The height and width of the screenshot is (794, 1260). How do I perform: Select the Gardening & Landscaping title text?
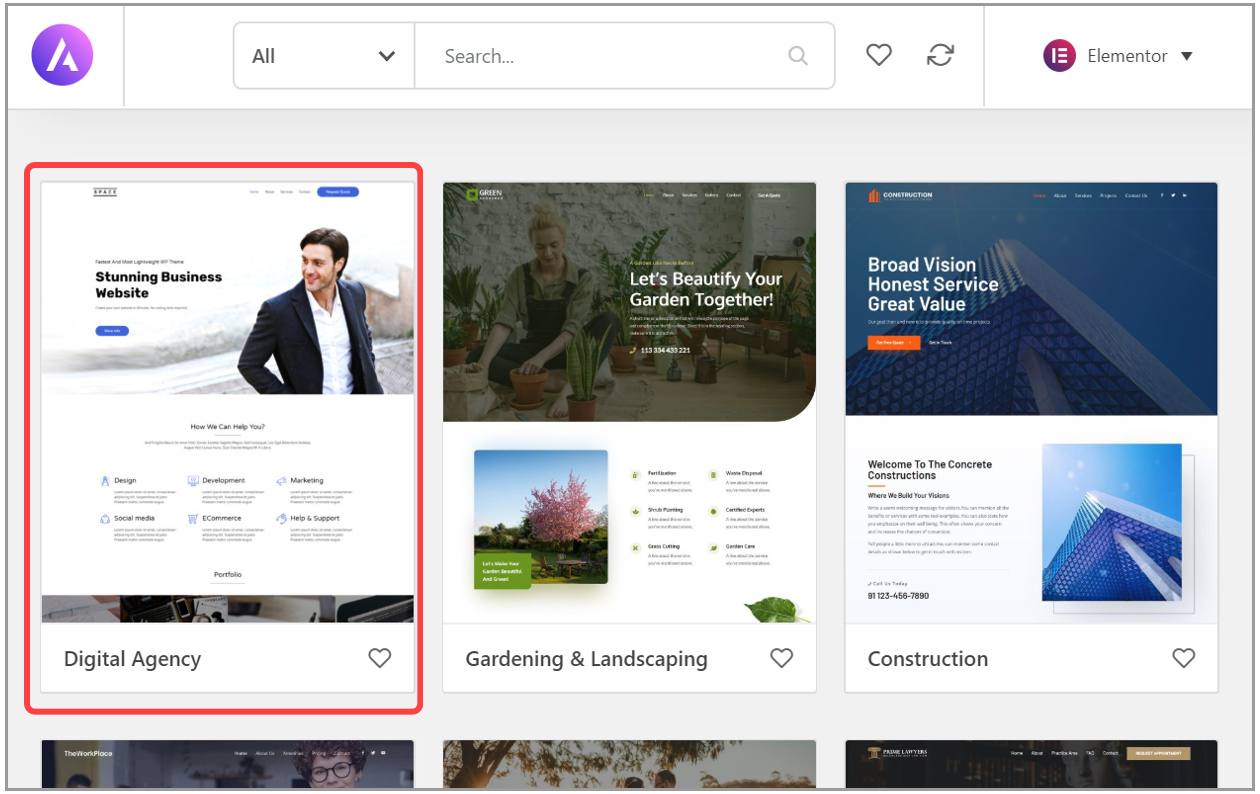[587, 659]
